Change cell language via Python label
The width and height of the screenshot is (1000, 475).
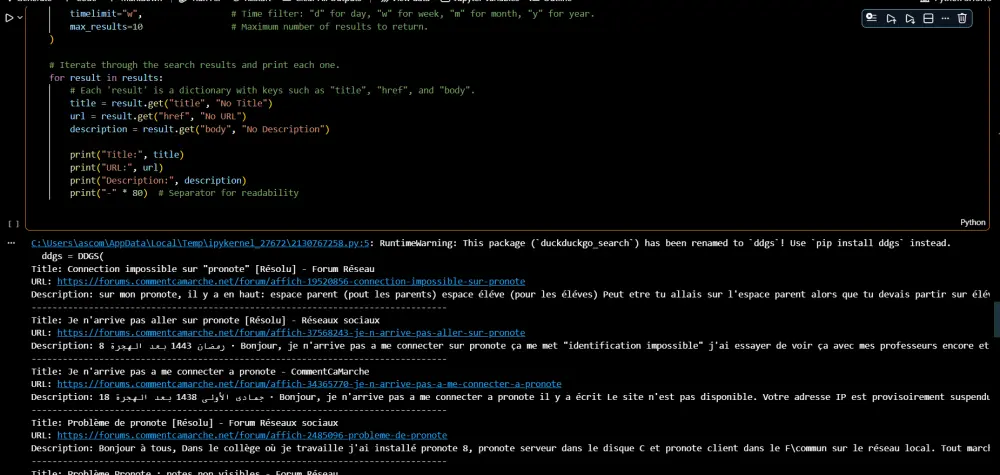[973, 223]
